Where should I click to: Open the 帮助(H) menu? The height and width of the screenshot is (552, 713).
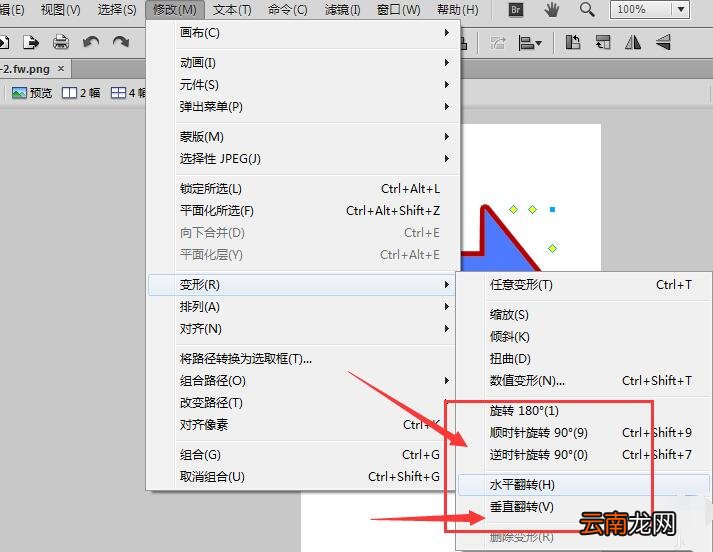pos(457,10)
